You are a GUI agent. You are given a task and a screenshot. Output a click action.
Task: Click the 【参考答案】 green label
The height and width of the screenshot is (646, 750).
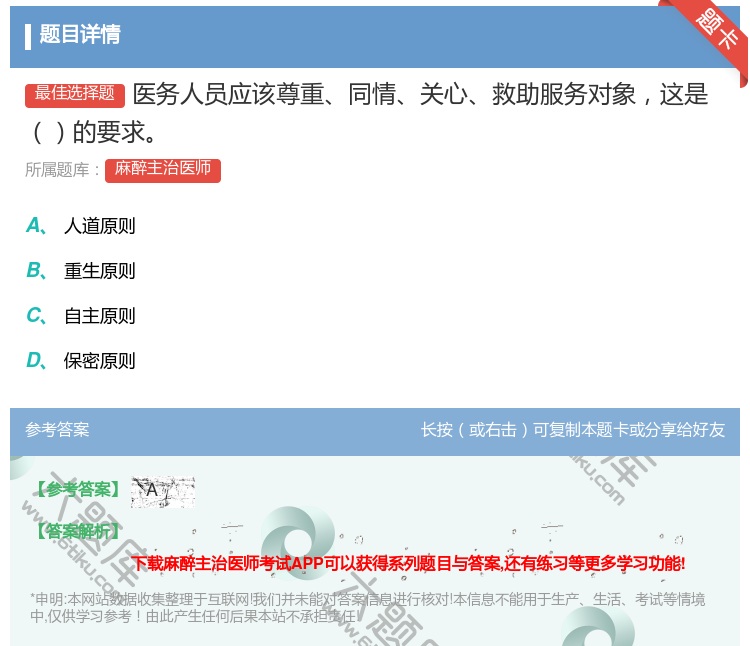coord(77,490)
